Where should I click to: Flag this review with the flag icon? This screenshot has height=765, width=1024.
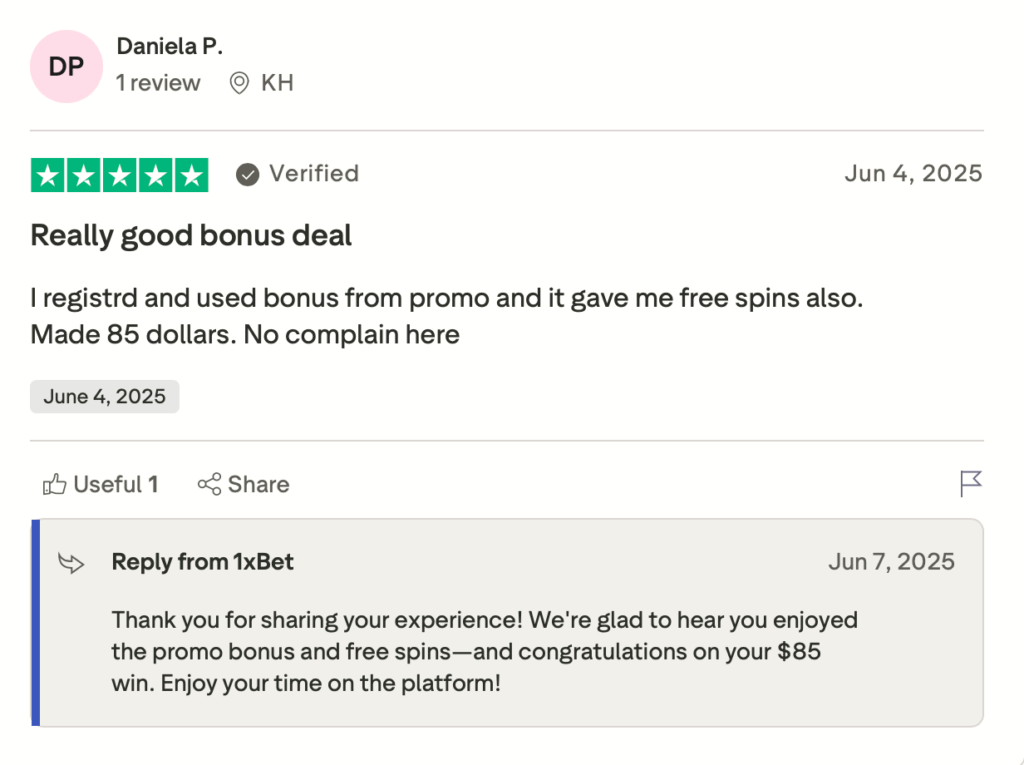pyautogui.click(x=970, y=484)
